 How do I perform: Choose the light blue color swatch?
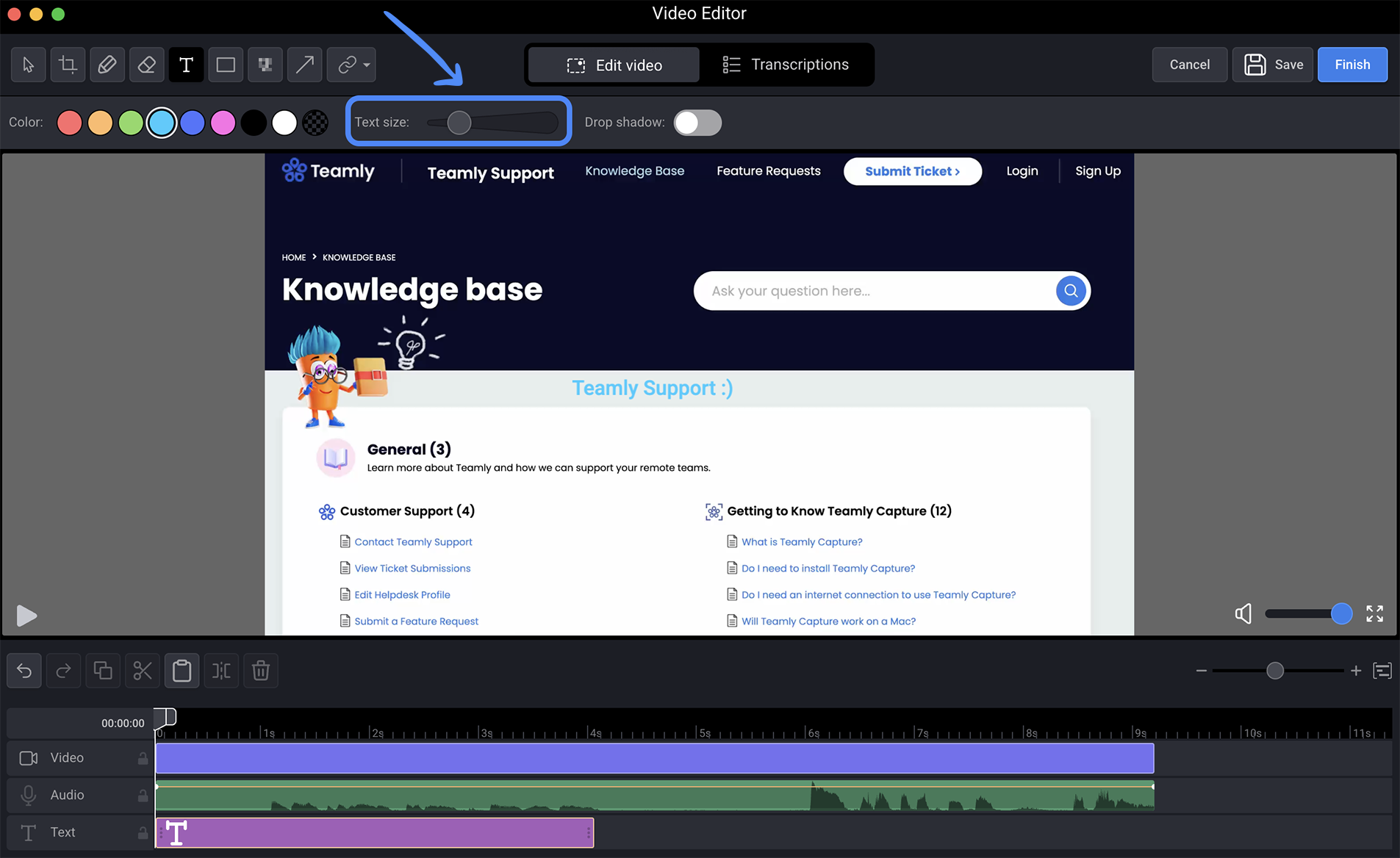click(162, 123)
